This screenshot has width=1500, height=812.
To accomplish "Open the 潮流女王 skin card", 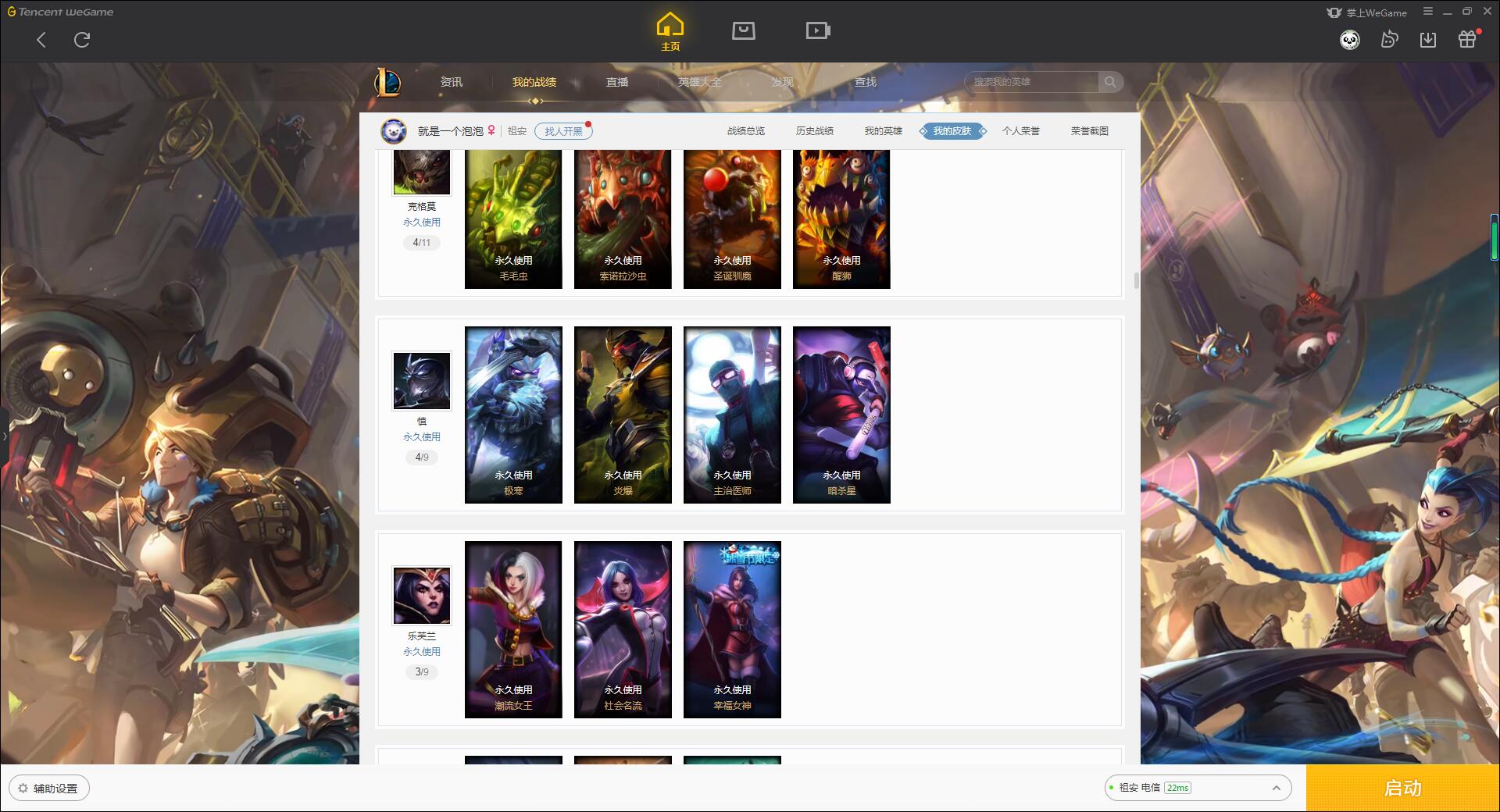I will coord(513,629).
